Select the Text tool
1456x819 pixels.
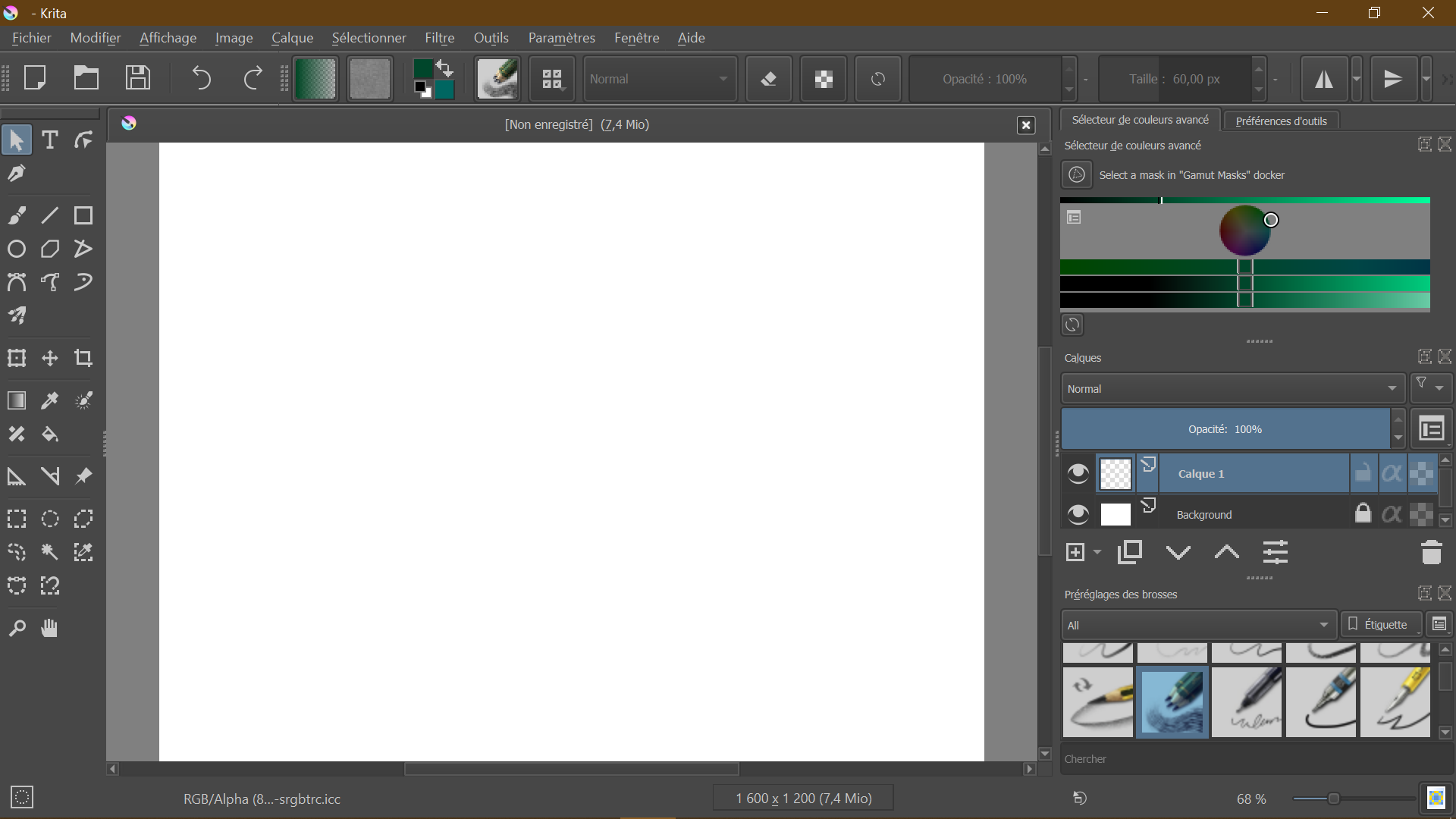click(49, 140)
